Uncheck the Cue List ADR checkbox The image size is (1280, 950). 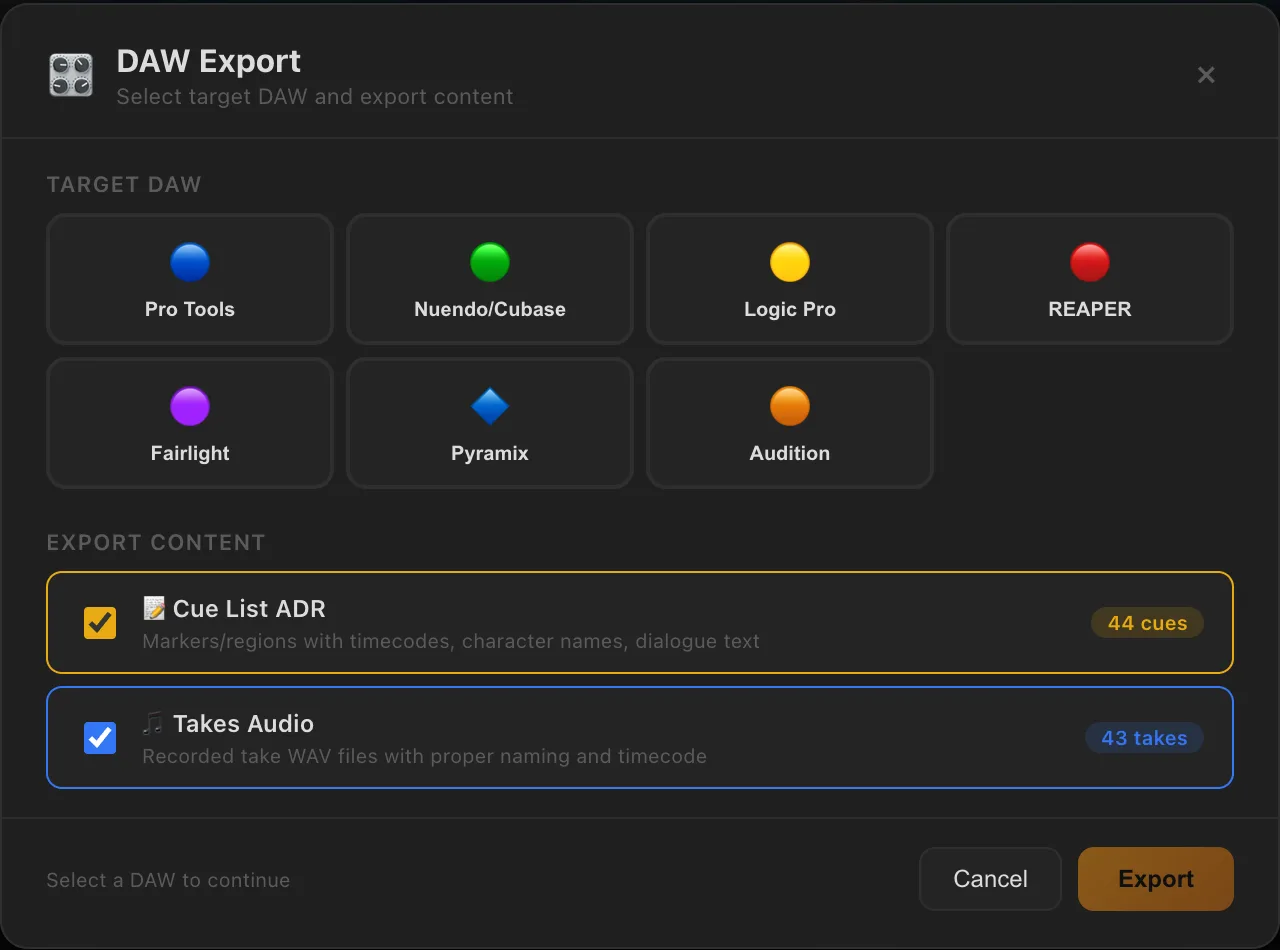click(100, 623)
